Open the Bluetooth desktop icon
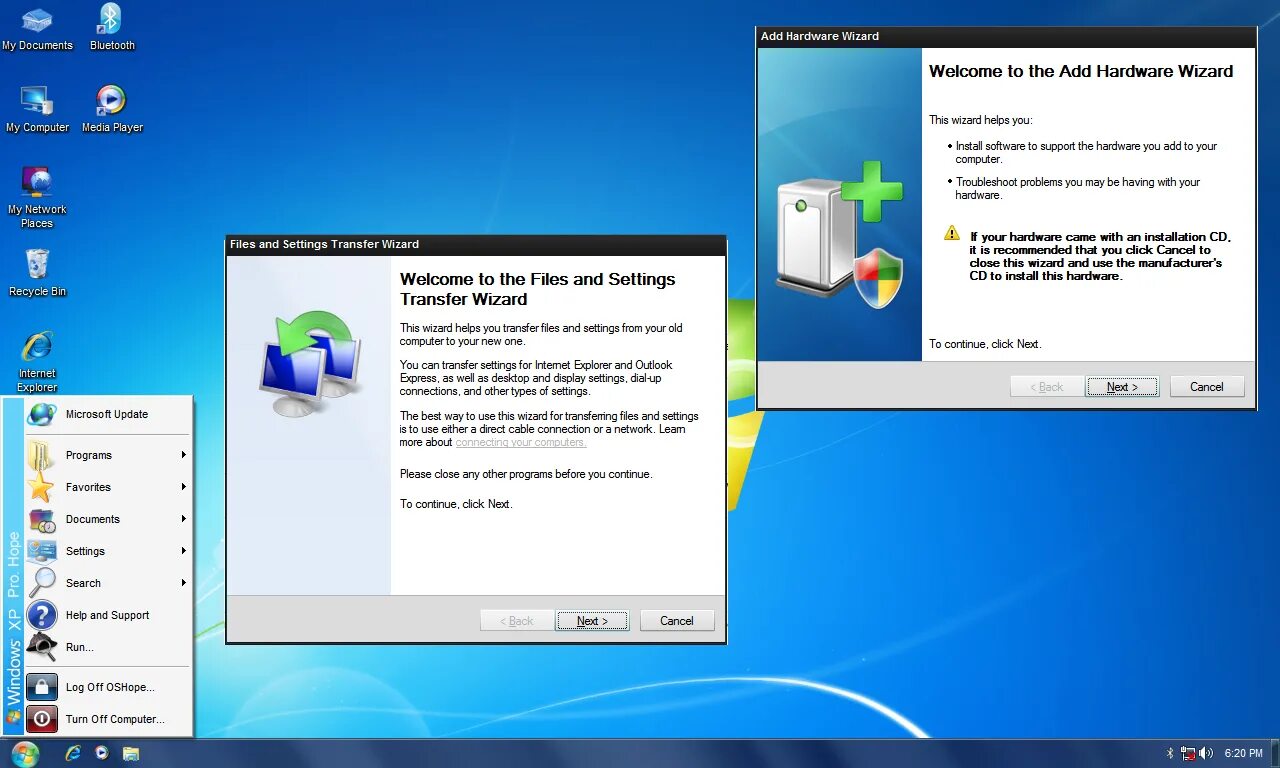 click(112, 28)
